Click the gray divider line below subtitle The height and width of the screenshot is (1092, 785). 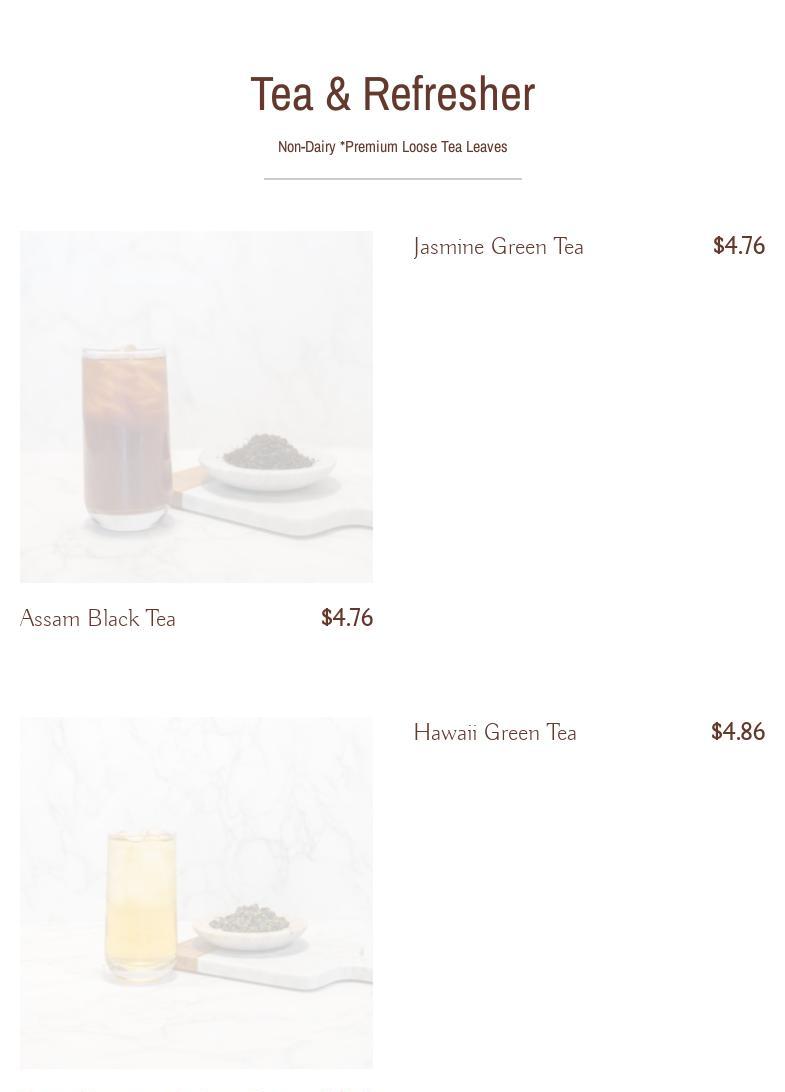tap(393, 179)
